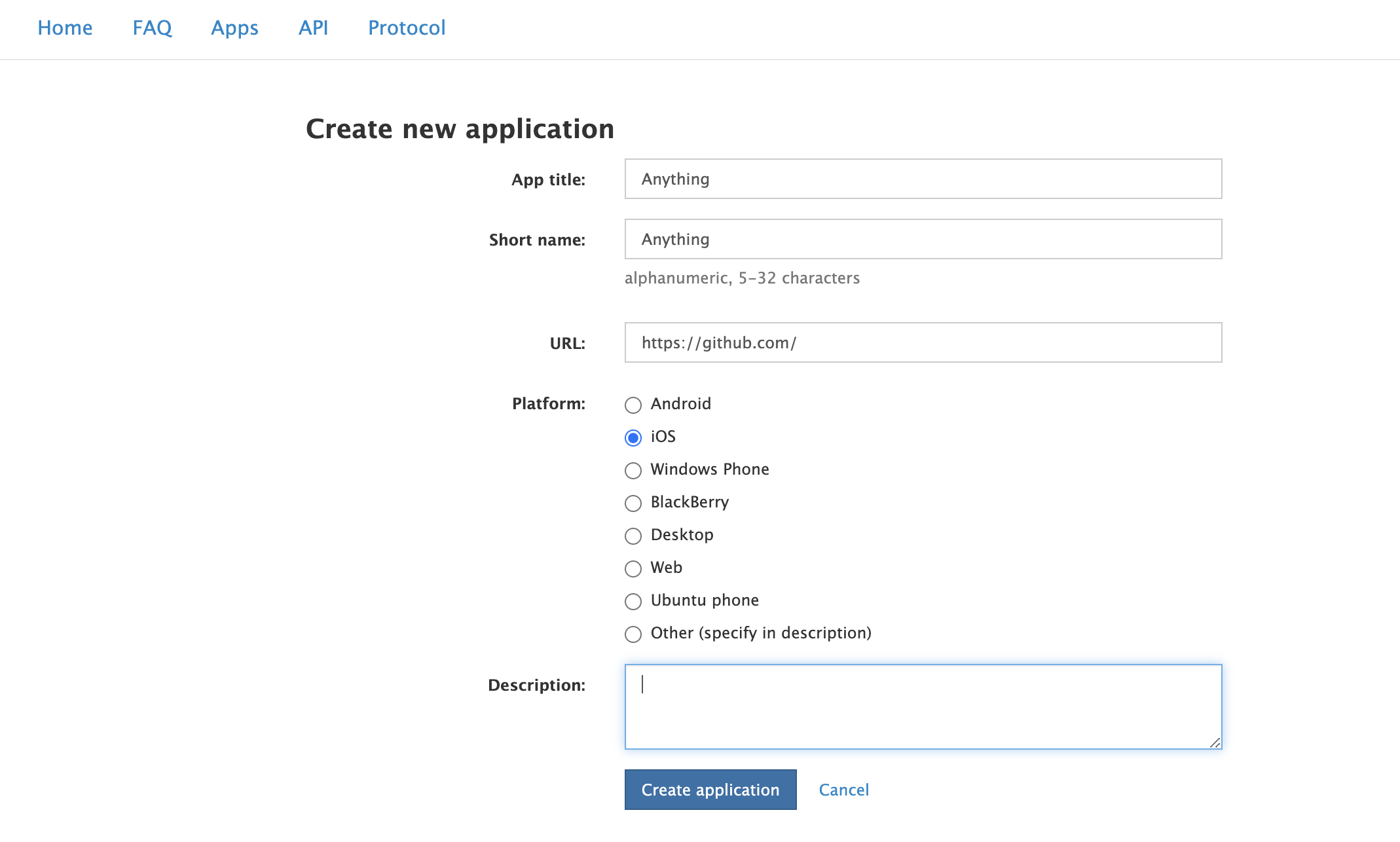
Task: Submit with Create application button
Action: pyautogui.click(x=710, y=790)
